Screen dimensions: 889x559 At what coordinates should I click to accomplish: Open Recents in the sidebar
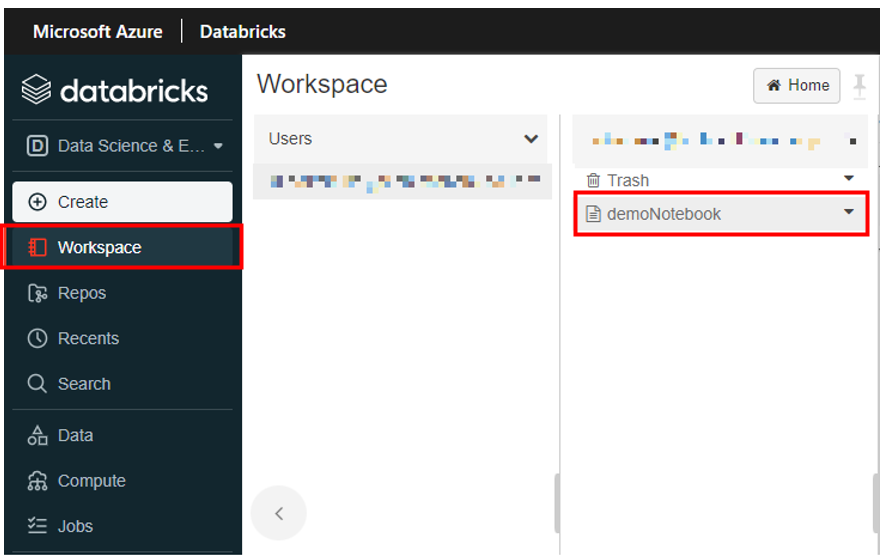click(122, 338)
